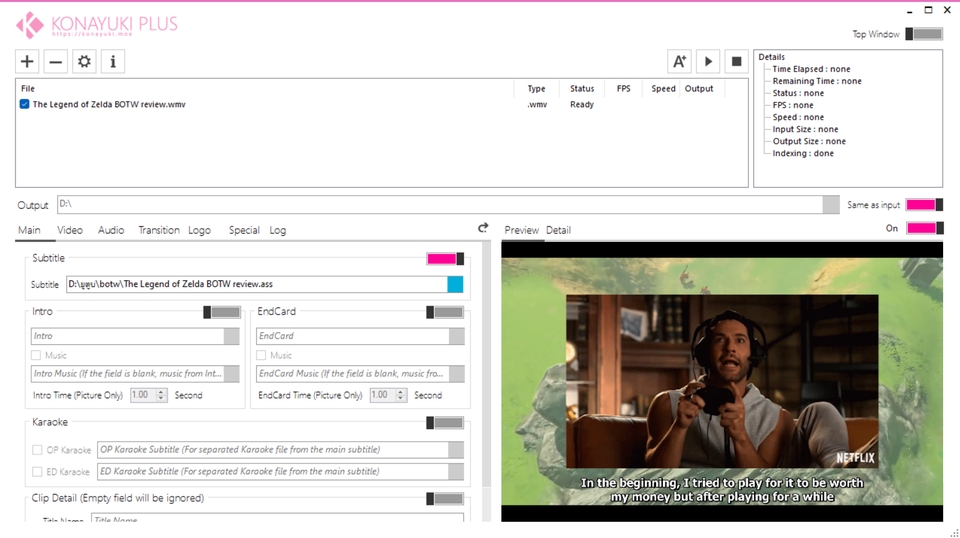960x538 pixels.
Task: Click the Type column header
Action: coord(536,88)
